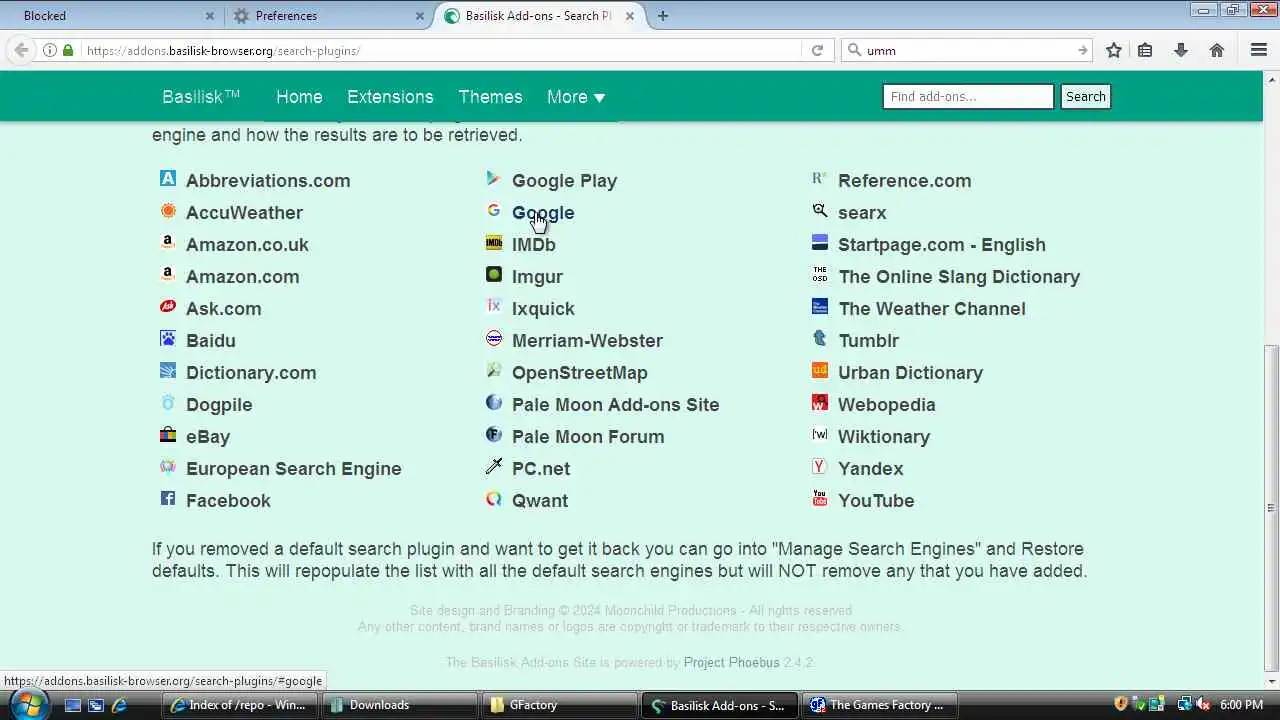Click the address bar URL field

click(x=440, y=50)
